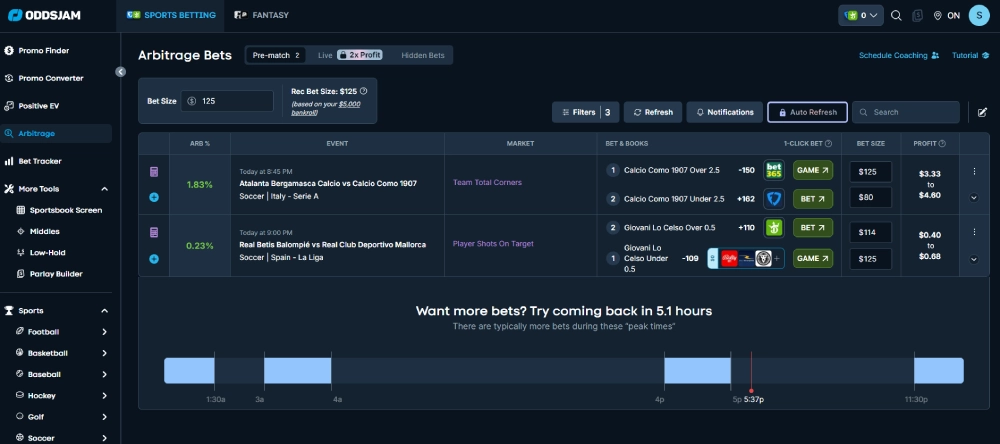
Task: Go to Fantasy in the top navigation
Action: click(x=261, y=15)
